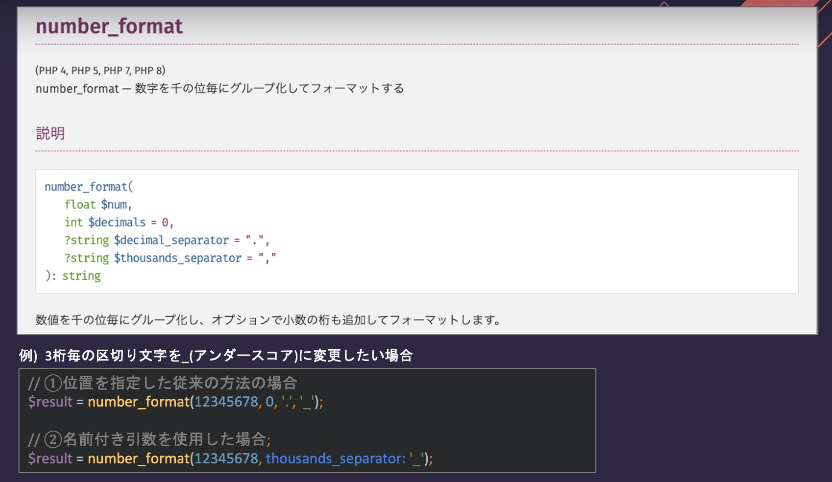Click the "?string $thousands_separator" parameter line
832x482 pixels.
170,258
